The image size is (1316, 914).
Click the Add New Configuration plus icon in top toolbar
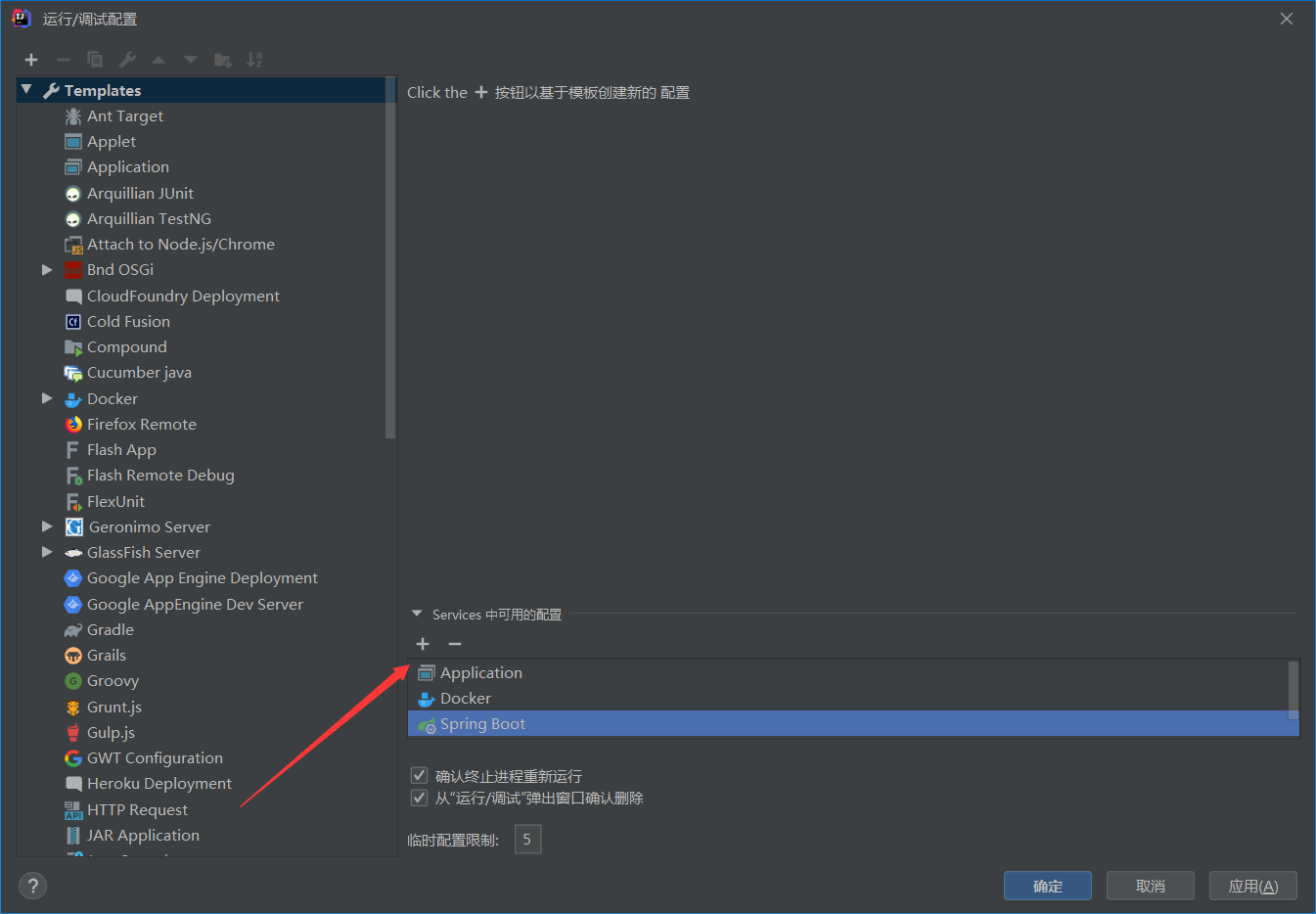31,60
